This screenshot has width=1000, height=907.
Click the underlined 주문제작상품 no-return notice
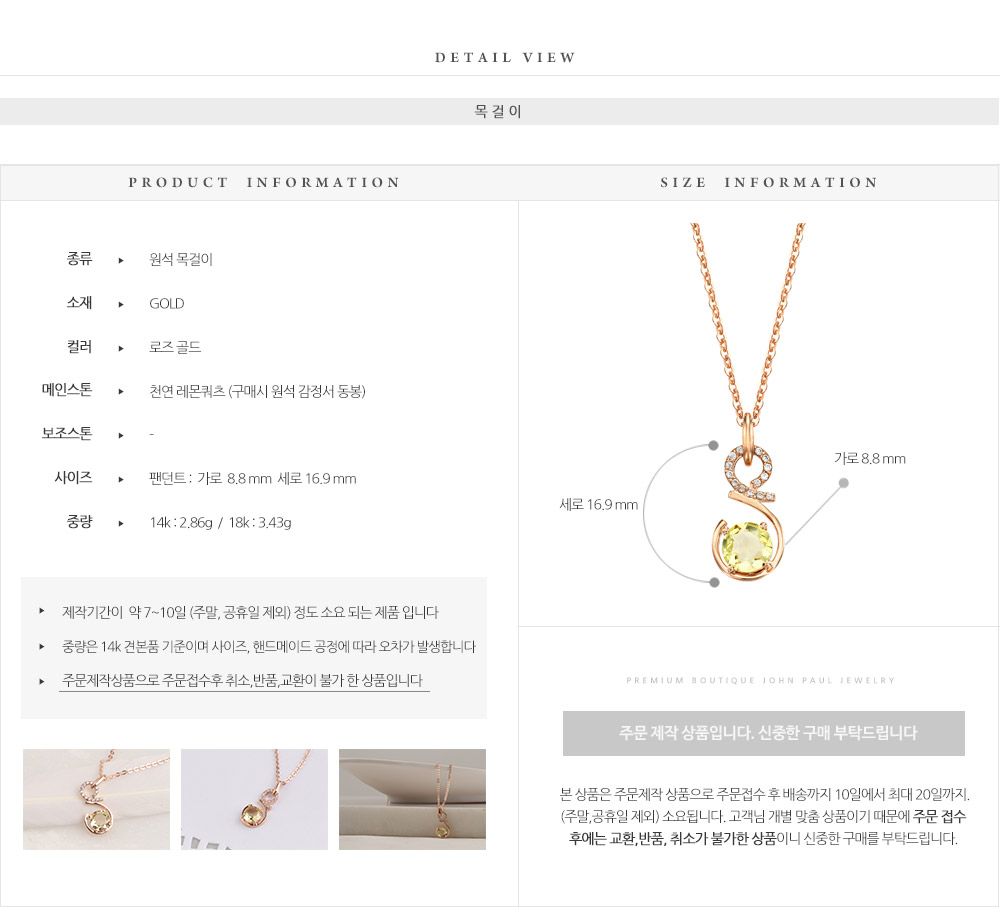[x=243, y=681]
